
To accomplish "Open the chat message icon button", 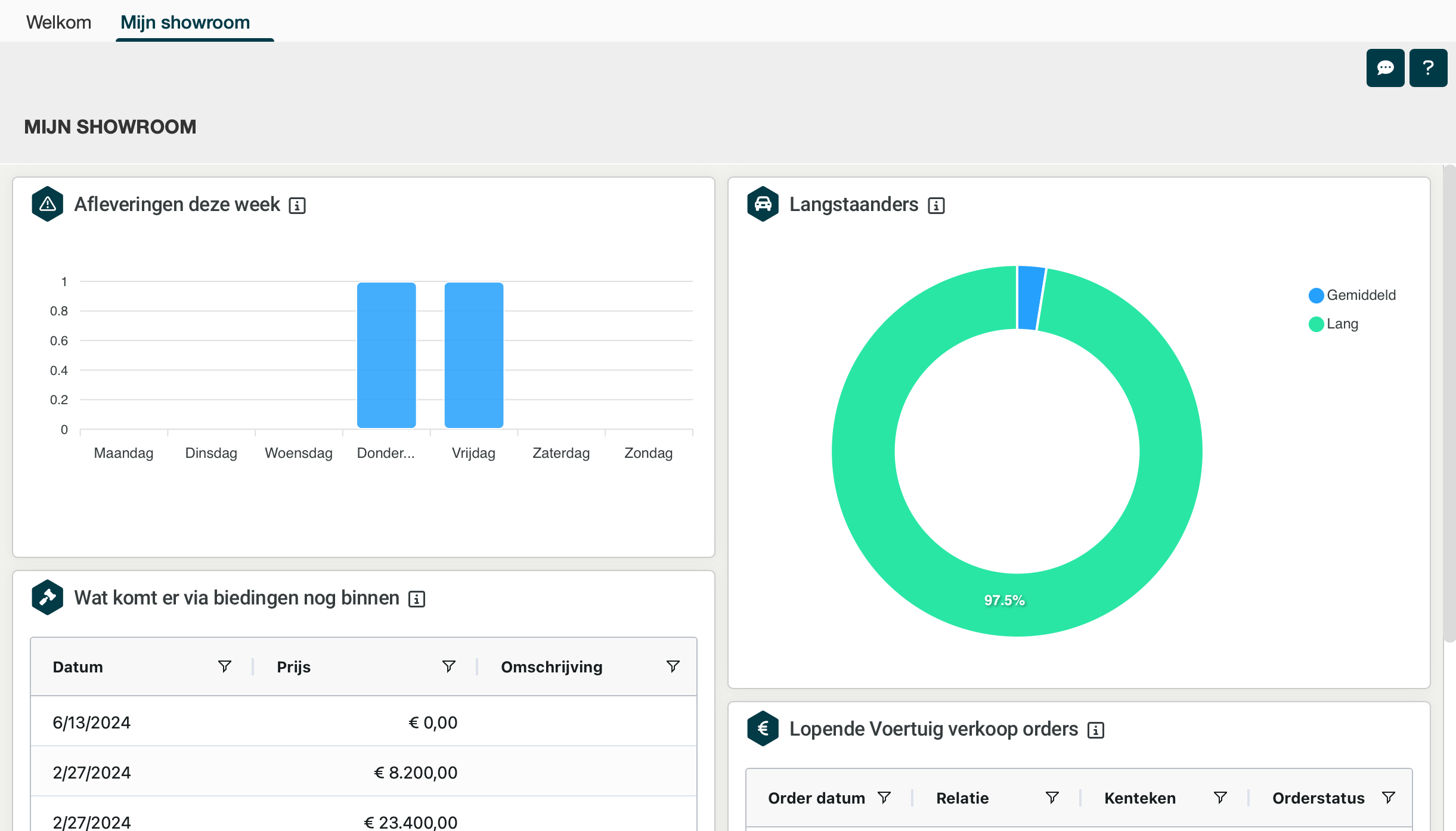I will 1385,68.
